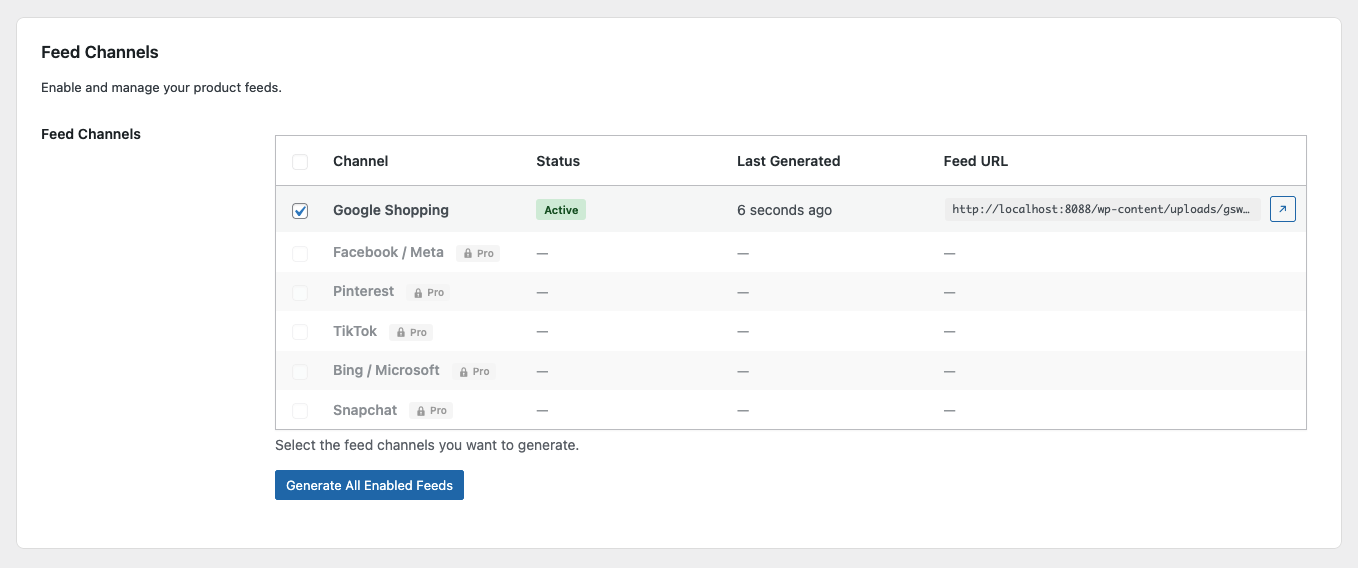
Task: Click the TikTok channel name
Action: coord(355,331)
